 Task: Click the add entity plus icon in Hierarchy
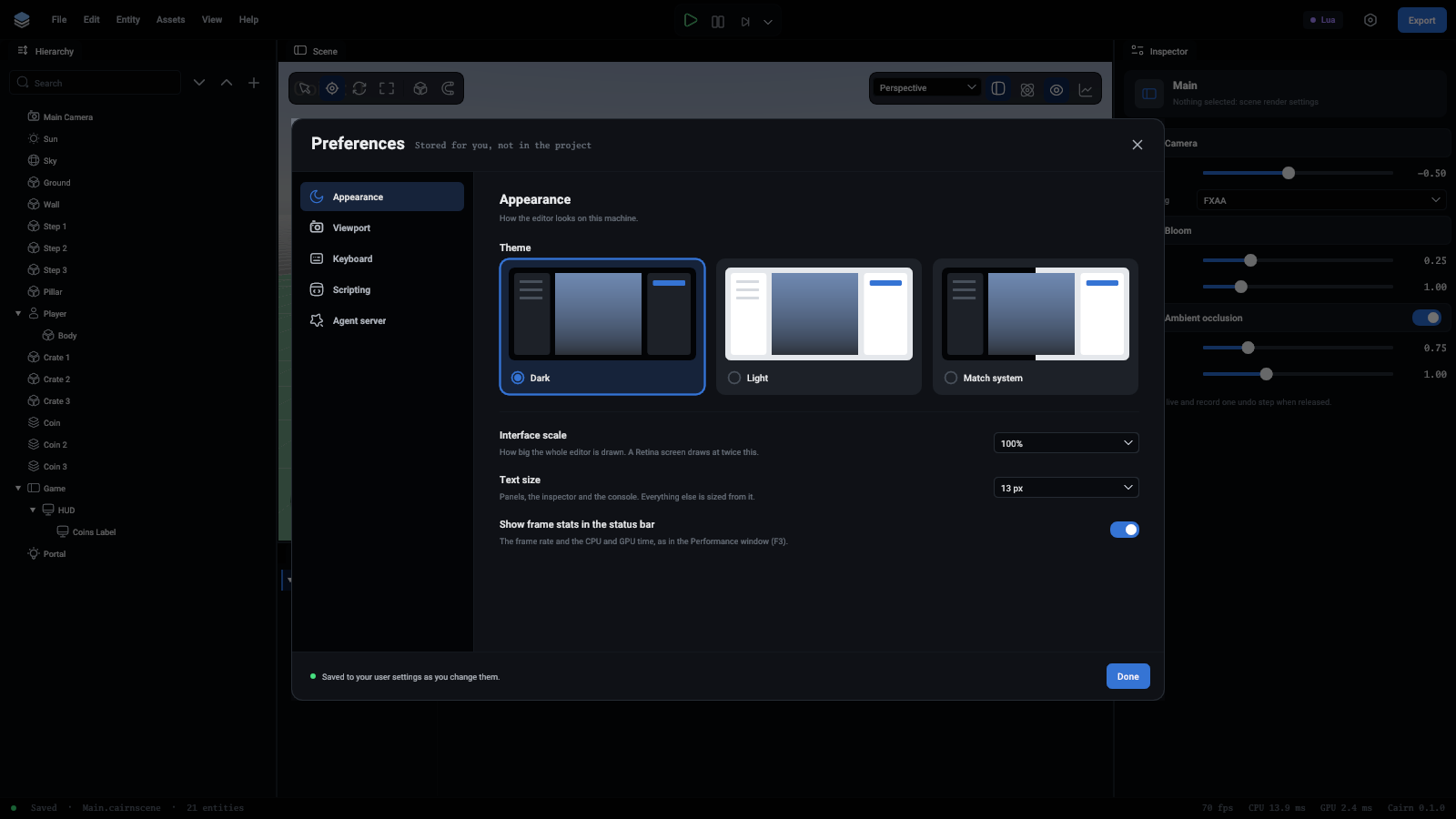(x=254, y=83)
